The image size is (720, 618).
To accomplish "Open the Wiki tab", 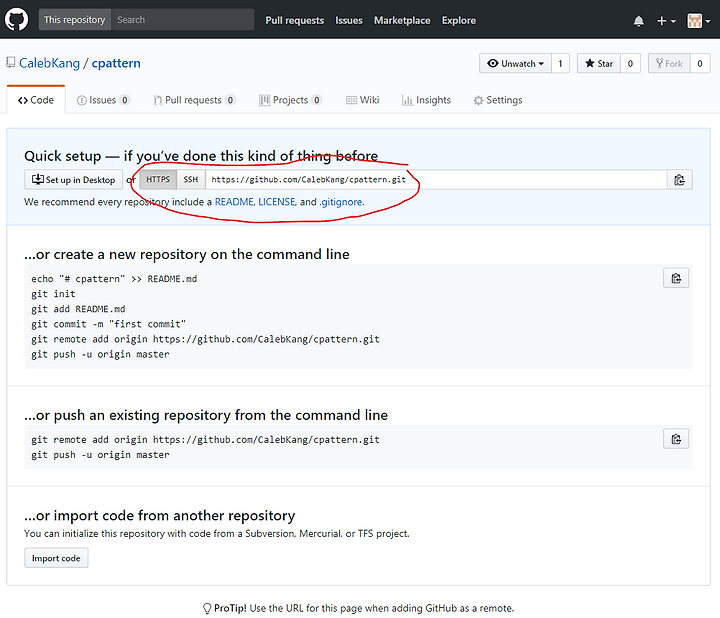I will 363,100.
